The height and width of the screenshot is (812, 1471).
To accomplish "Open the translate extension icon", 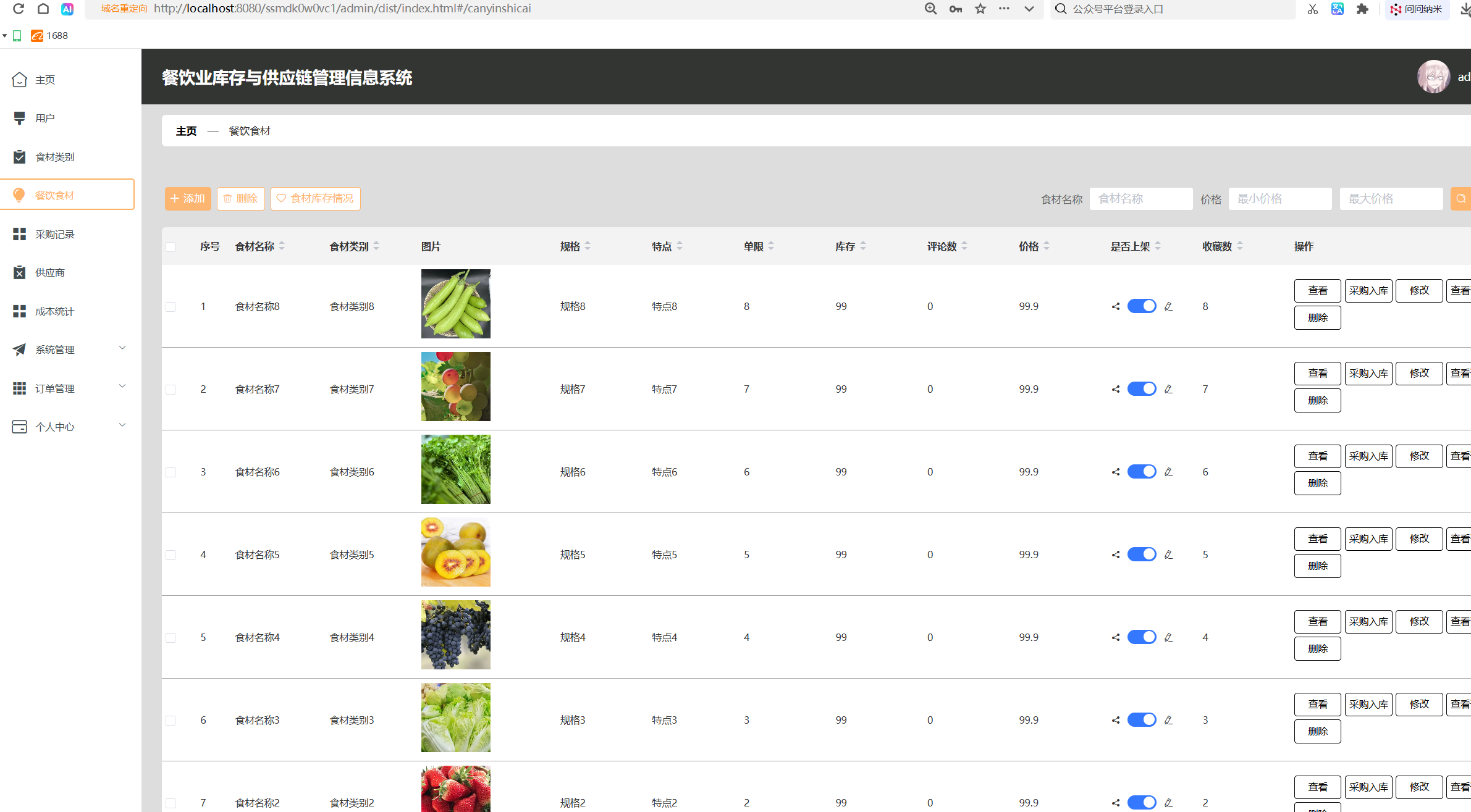I will 1338,9.
